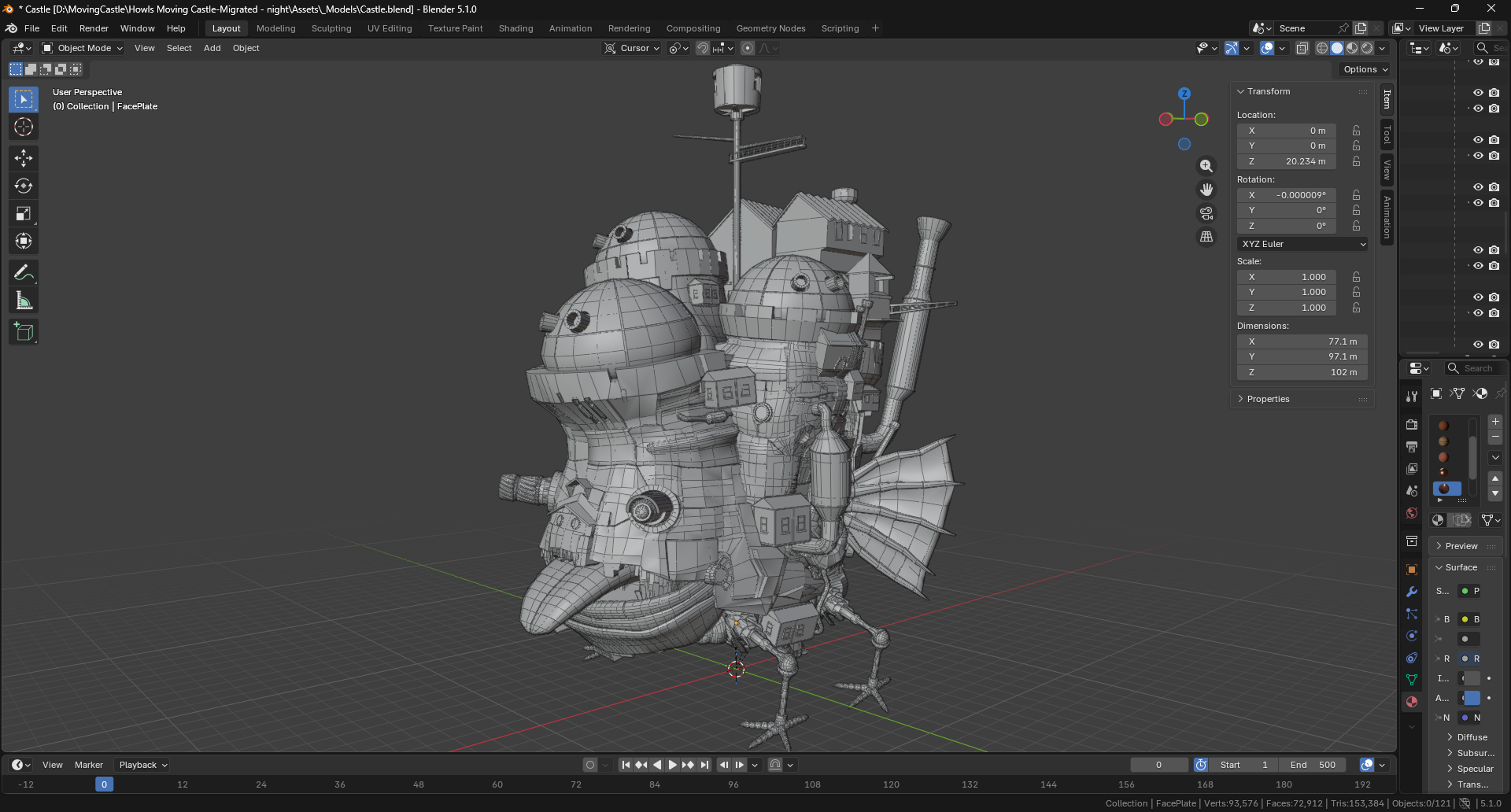
Task: Select the Scale tool
Action: pyautogui.click(x=24, y=213)
